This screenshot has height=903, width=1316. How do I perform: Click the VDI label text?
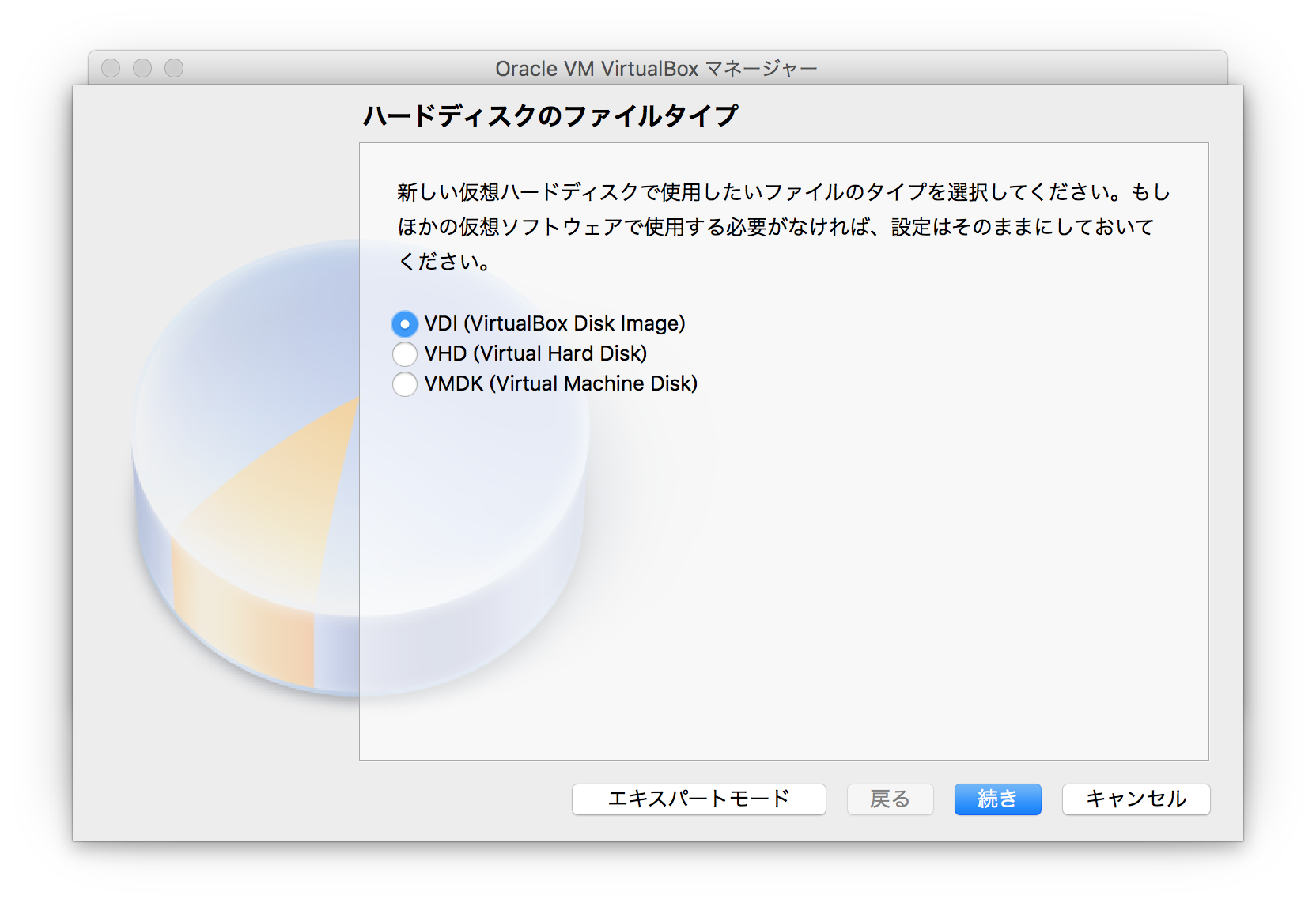(x=554, y=323)
